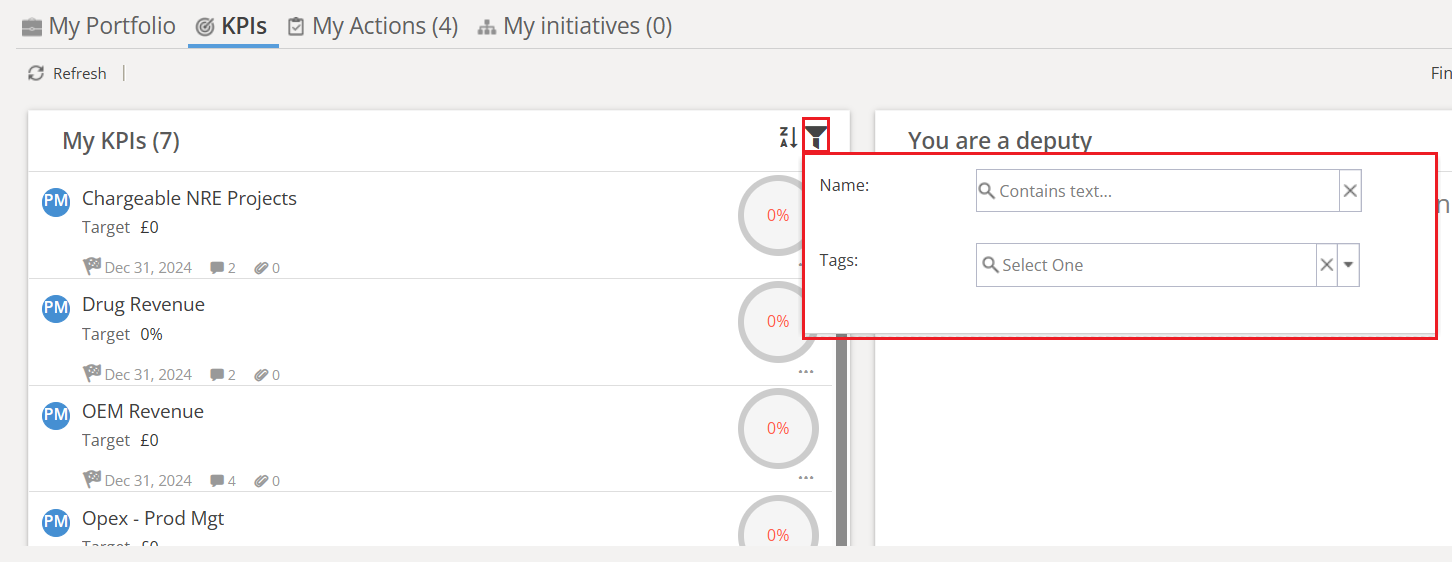1452x562 pixels.
Task: Click the Refresh icon
Action: (36, 73)
